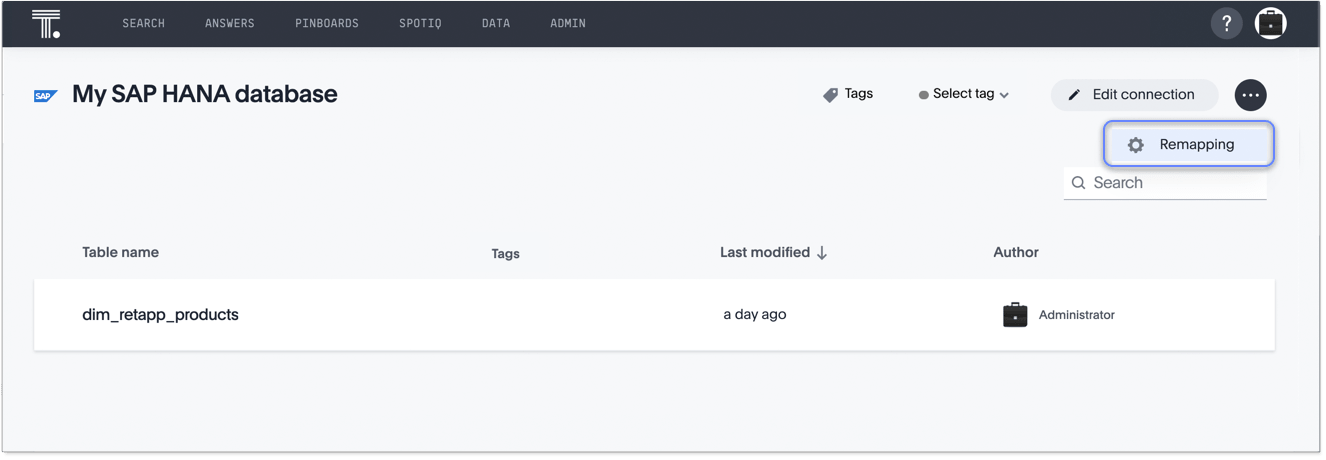
Task: Click the Administrator author briefcase icon
Action: click(x=1015, y=315)
